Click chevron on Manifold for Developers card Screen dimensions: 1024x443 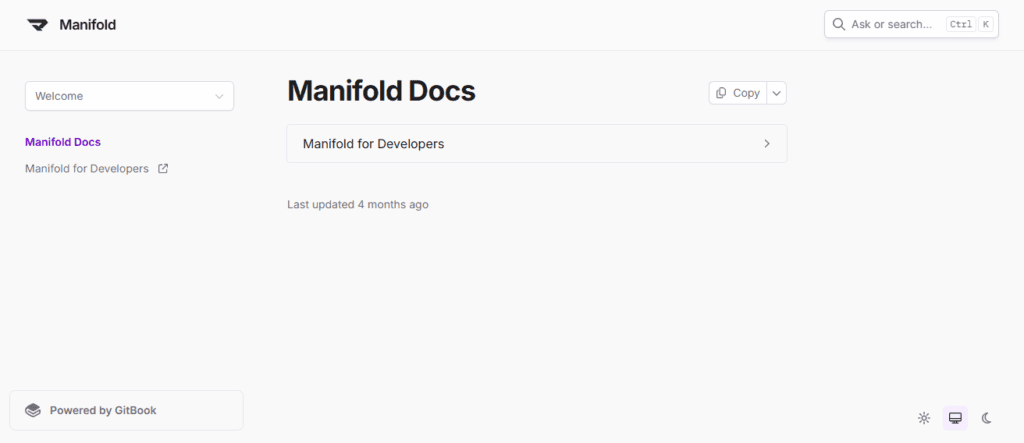[767, 144]
